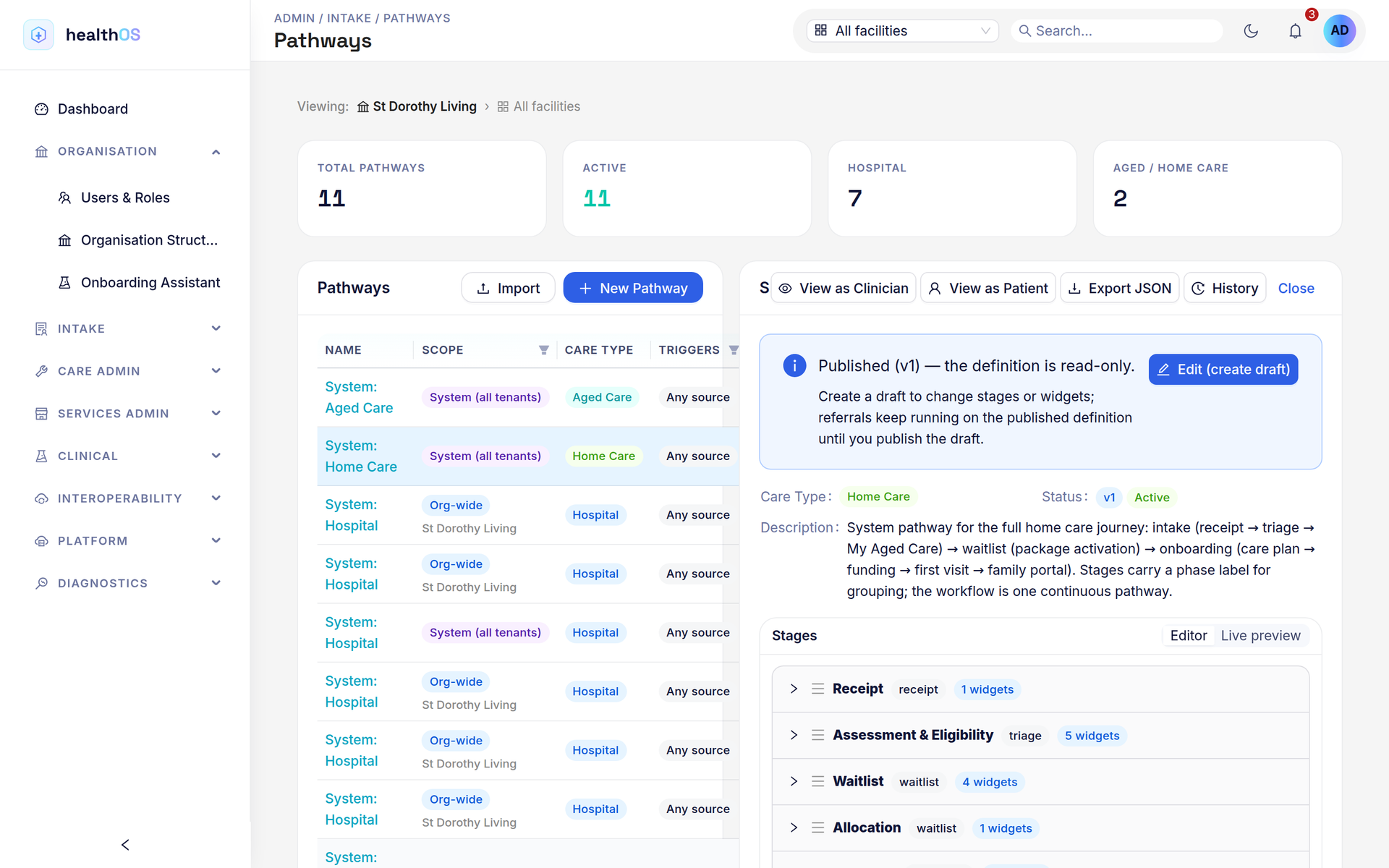Image resolution: width=1389 pixels, height=868 pixels.
Task: Click View as Clinician button
Action: 844,288
